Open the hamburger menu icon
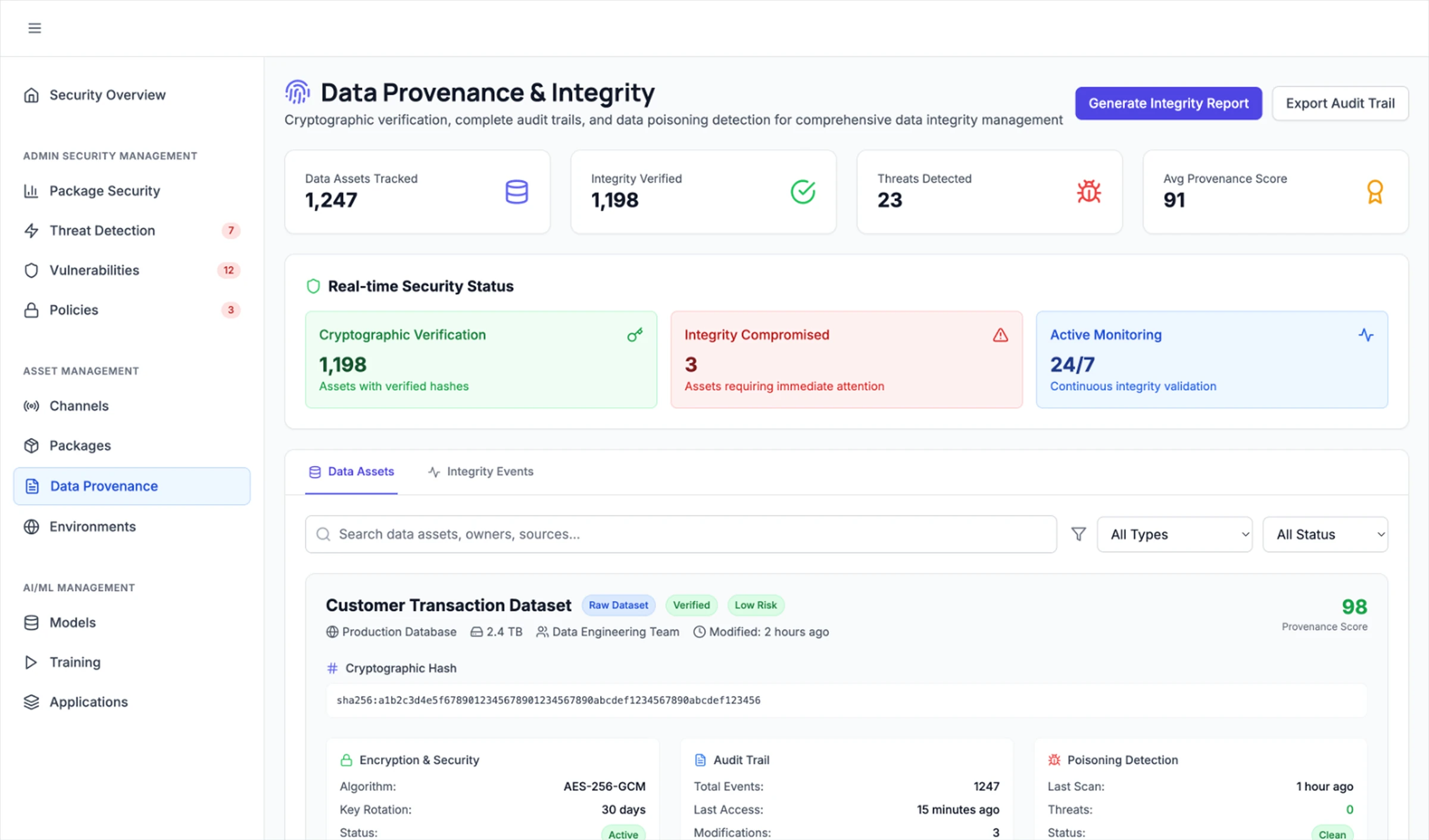Image resolution: width=1429 pixels, height=840 pixels. [x=35, y=28]
